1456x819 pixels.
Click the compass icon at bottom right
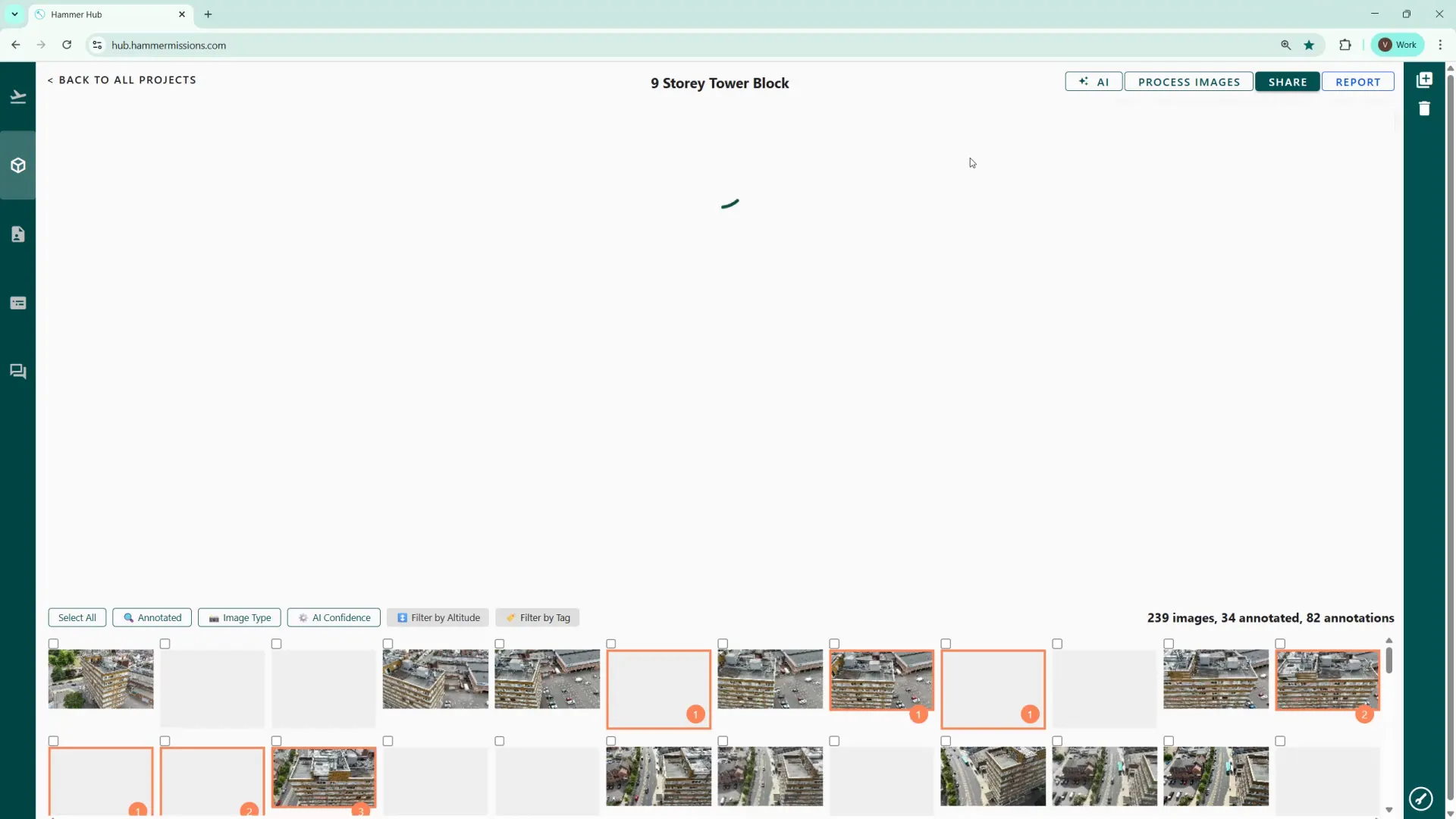[x=1420, y=798]
